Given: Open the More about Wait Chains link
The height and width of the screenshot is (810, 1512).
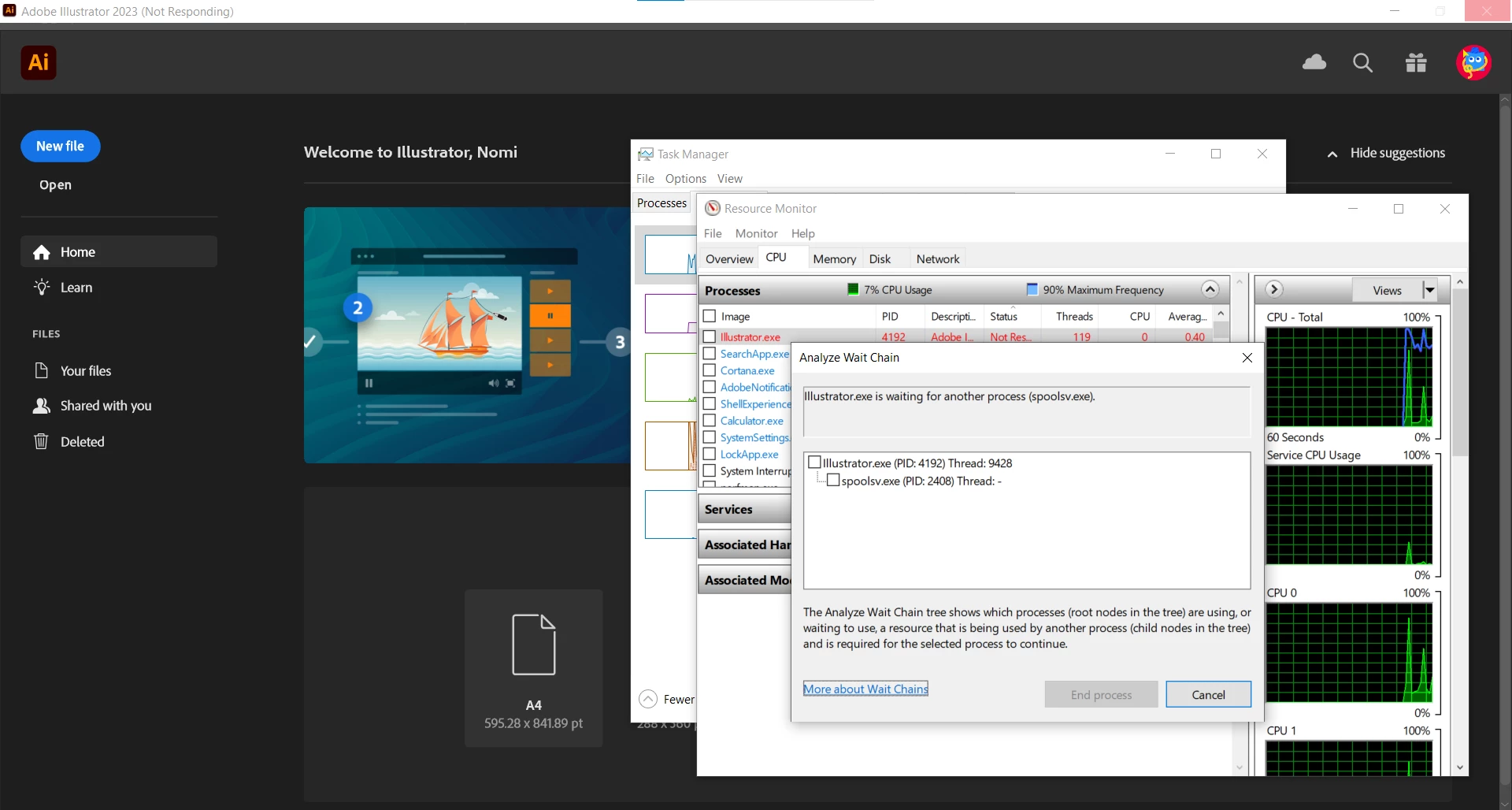Looking at the screenshot, I should [x=865, y=689].
